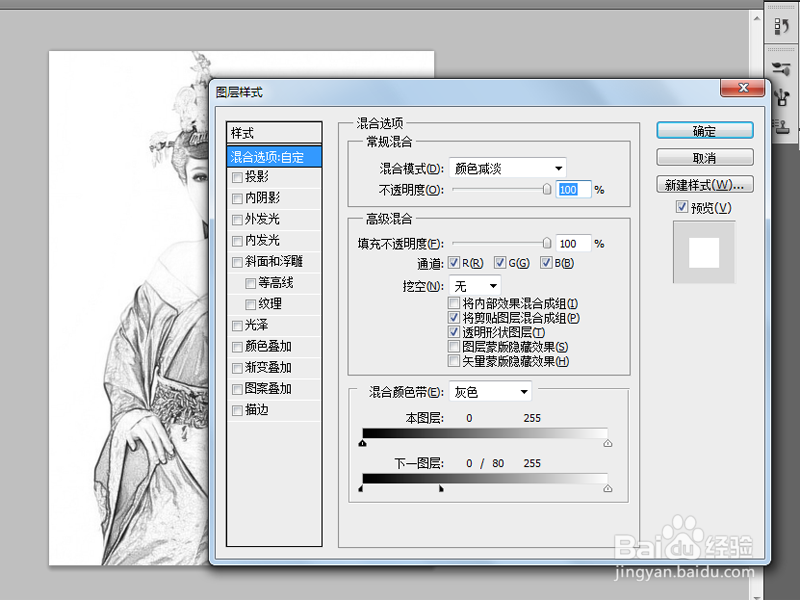
Task: Toggle 图层蒙版隐藏效果 checkbox
Action: pyautogui.click(x=454, y=346)
